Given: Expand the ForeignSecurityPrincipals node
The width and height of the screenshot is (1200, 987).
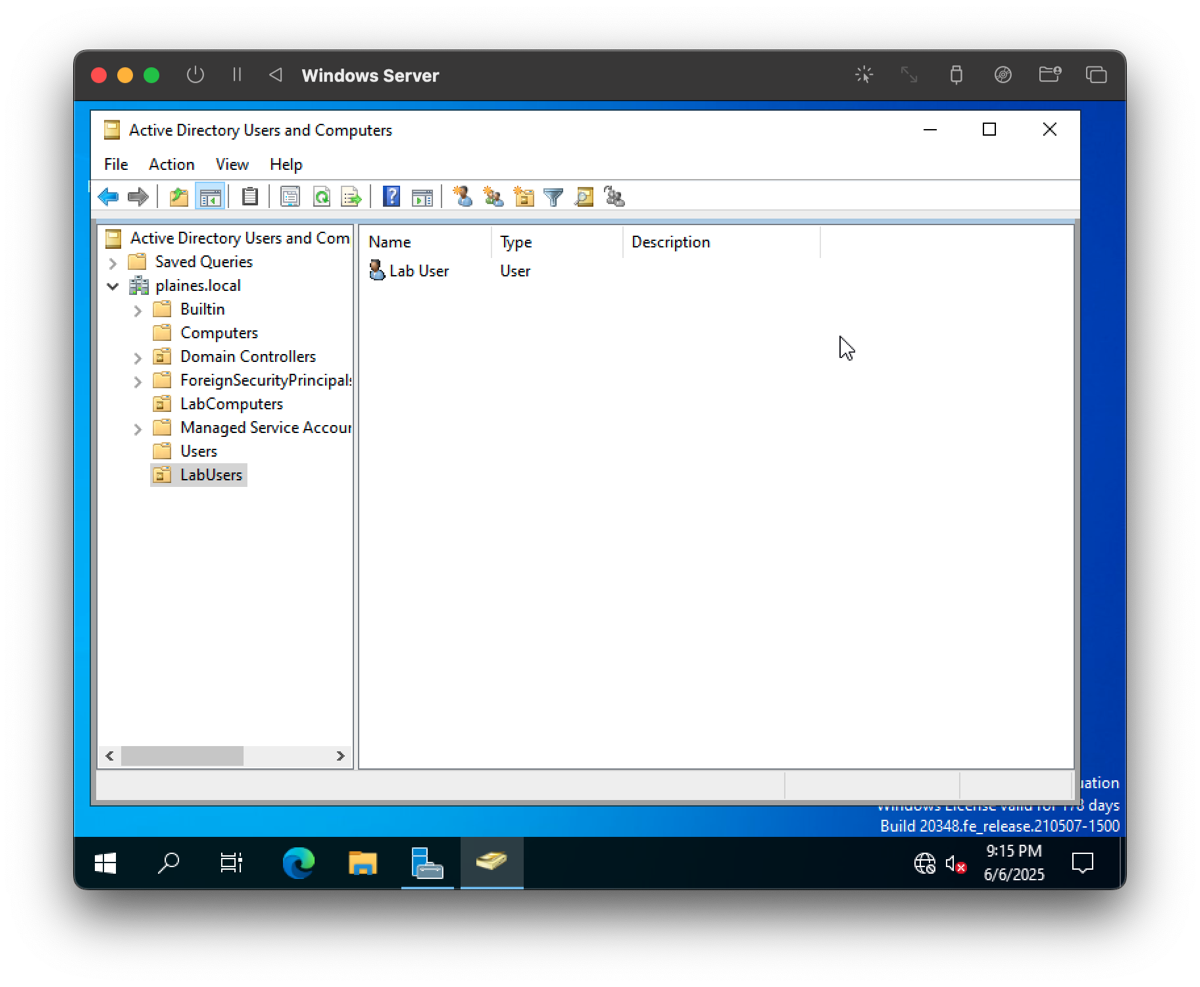Looking at the screenshot, I should pos(138,381).
